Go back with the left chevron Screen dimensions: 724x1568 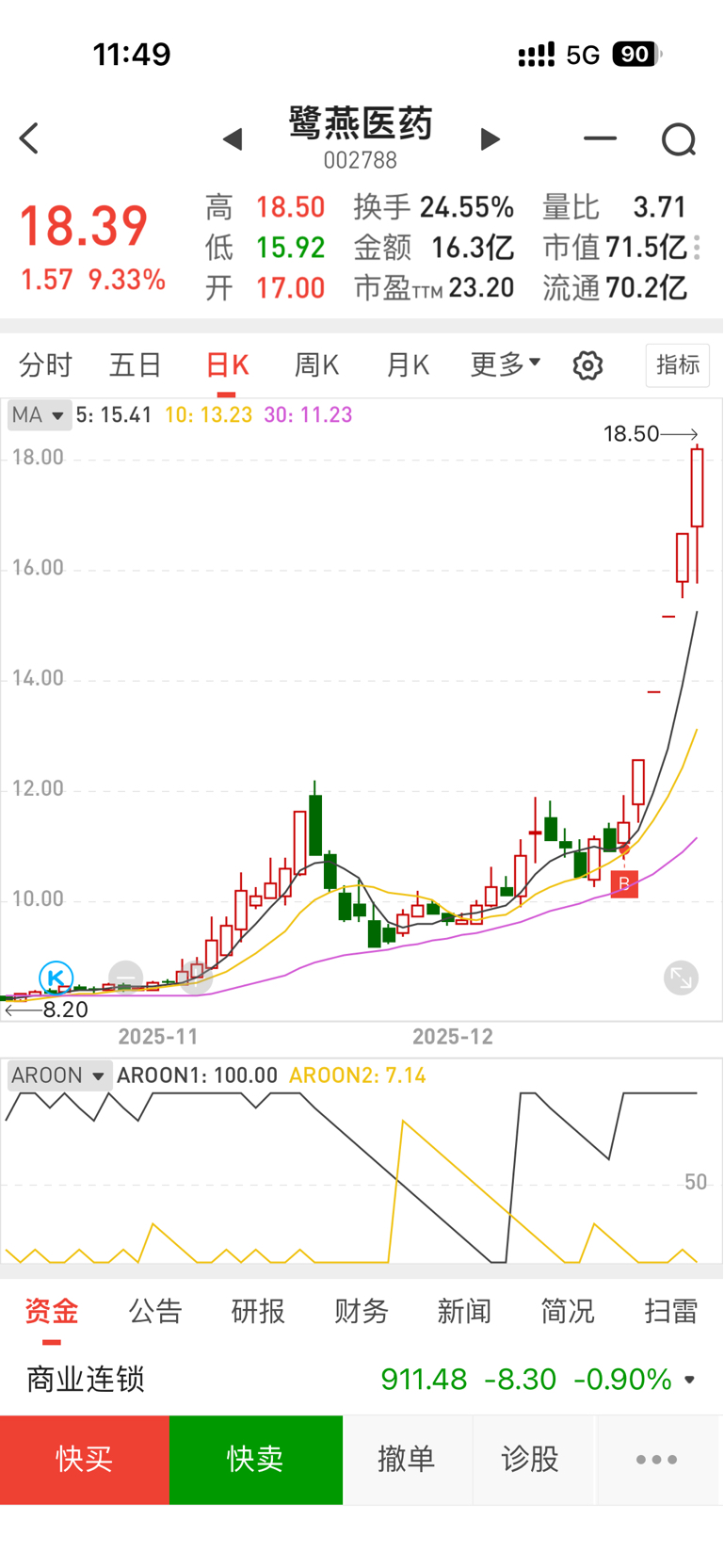[29, 138]
